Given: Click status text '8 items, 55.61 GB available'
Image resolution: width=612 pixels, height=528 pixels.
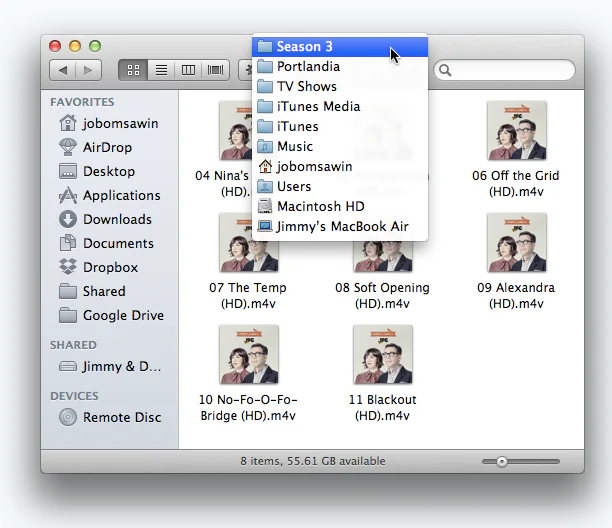Looking at the screenshot, I should [313, 461].
